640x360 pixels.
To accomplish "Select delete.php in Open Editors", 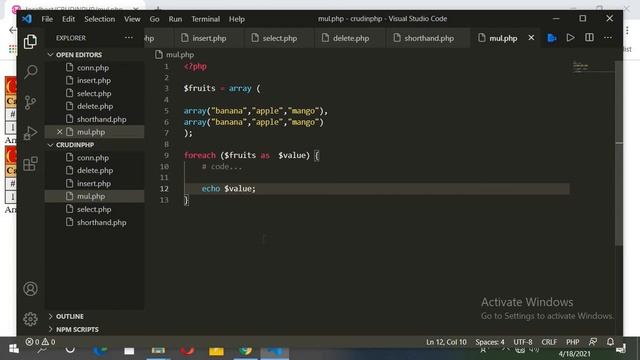I will pos(93,106).
